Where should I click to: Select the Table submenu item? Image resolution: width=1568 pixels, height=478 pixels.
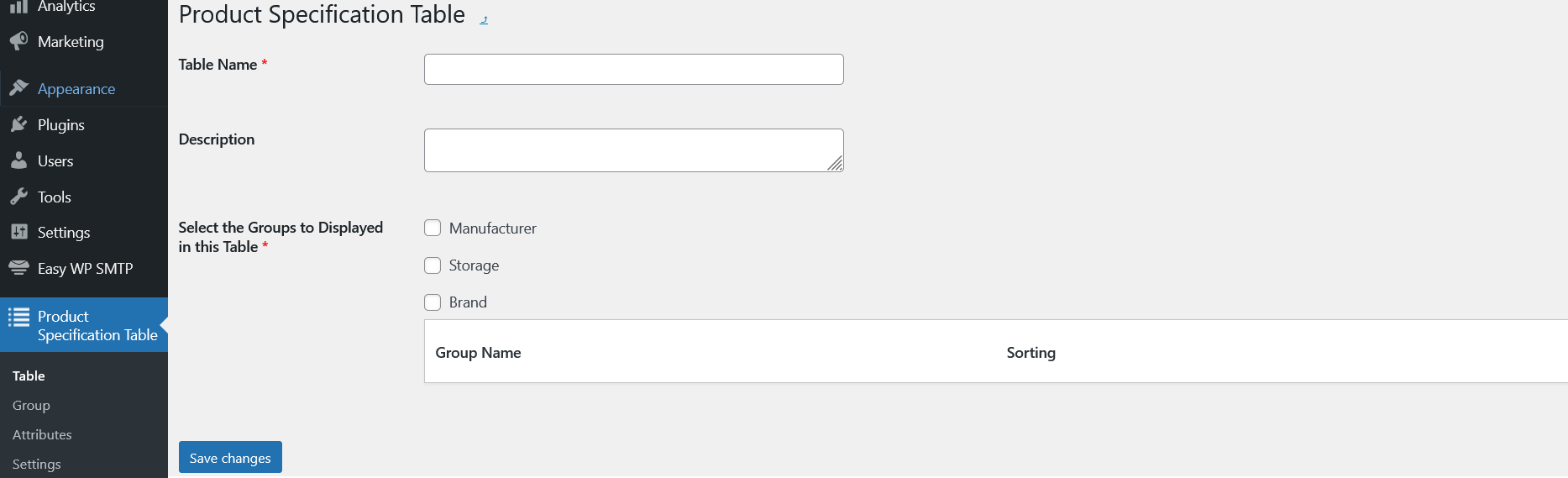click(29, 376)
